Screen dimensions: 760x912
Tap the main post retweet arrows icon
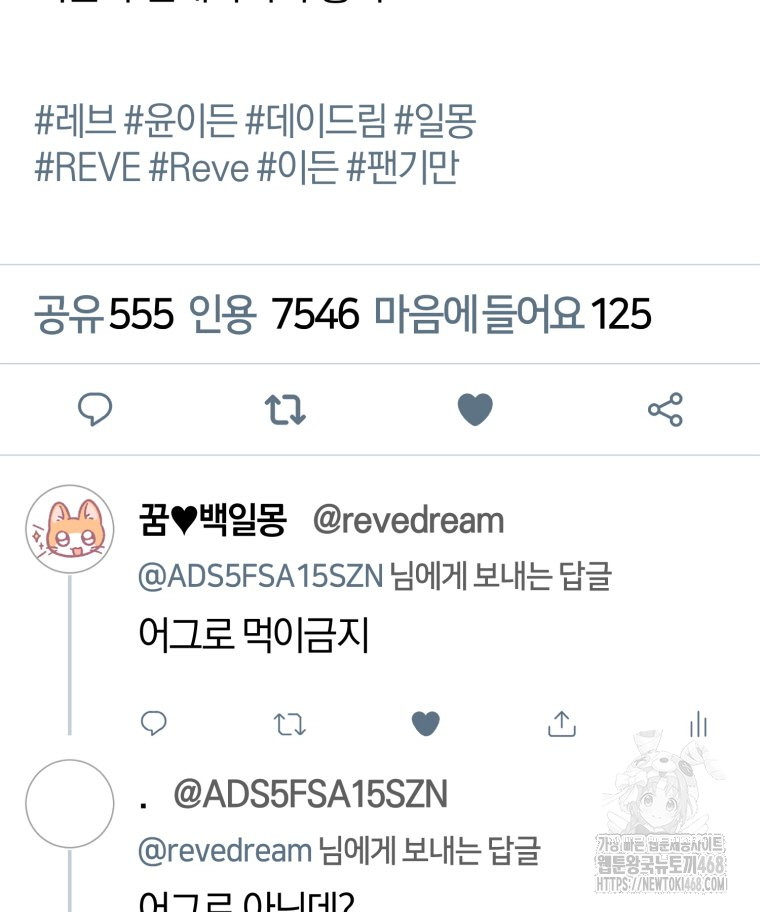point(285,410)
